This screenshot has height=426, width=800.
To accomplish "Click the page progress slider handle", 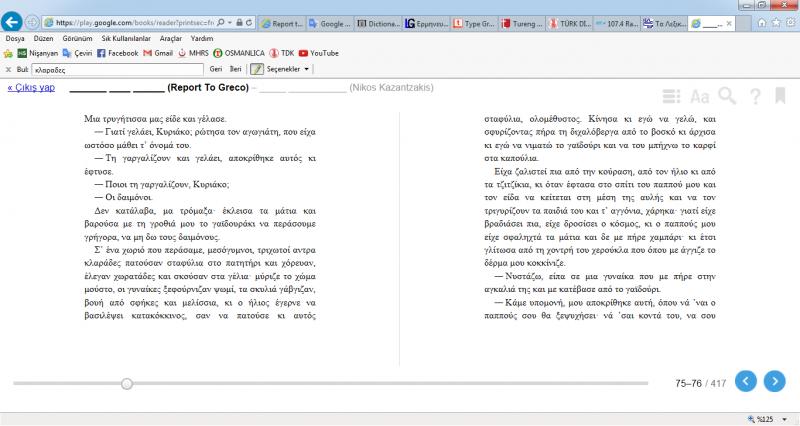I will (x=127, y=384).
